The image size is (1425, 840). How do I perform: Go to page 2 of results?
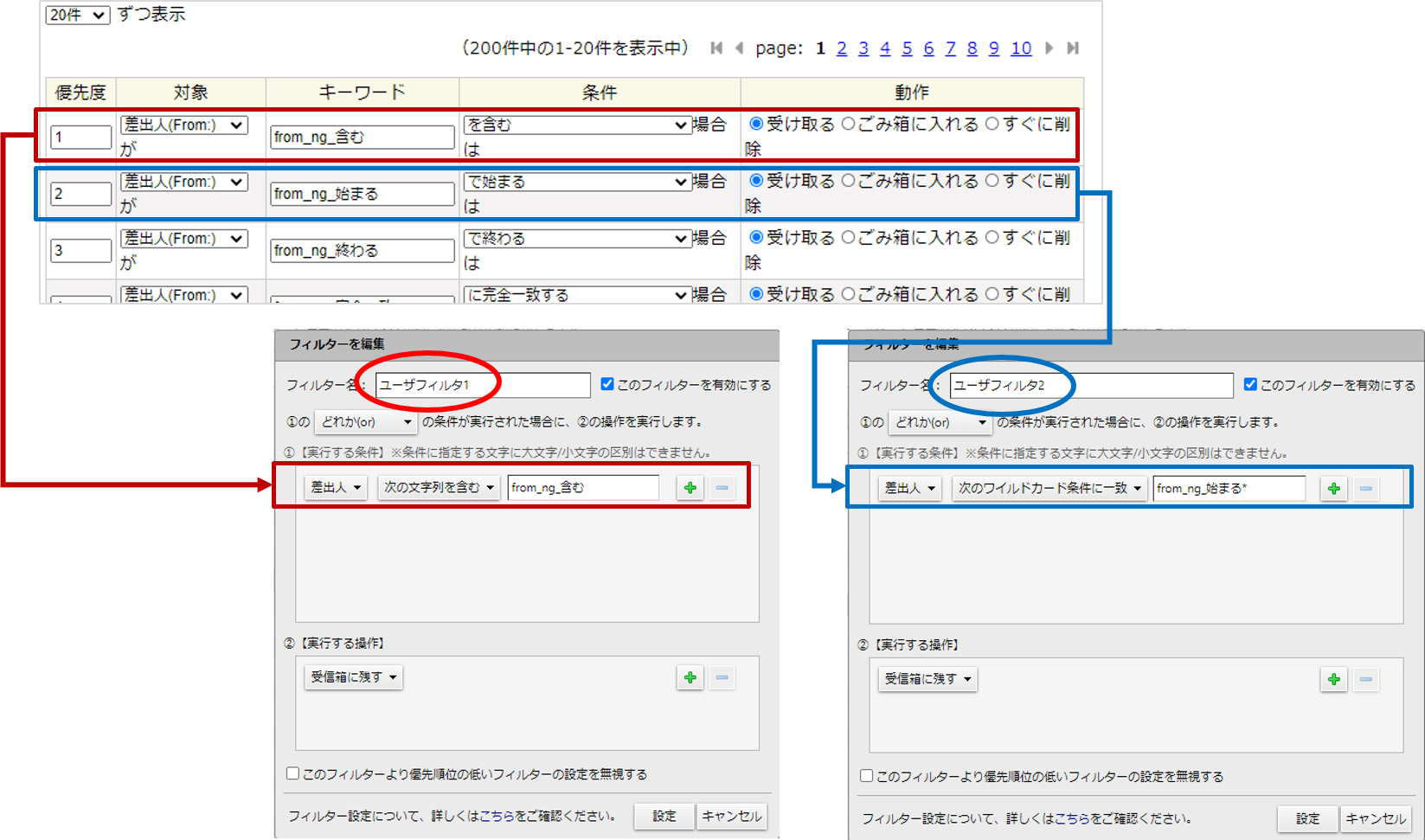pos(841,48)
